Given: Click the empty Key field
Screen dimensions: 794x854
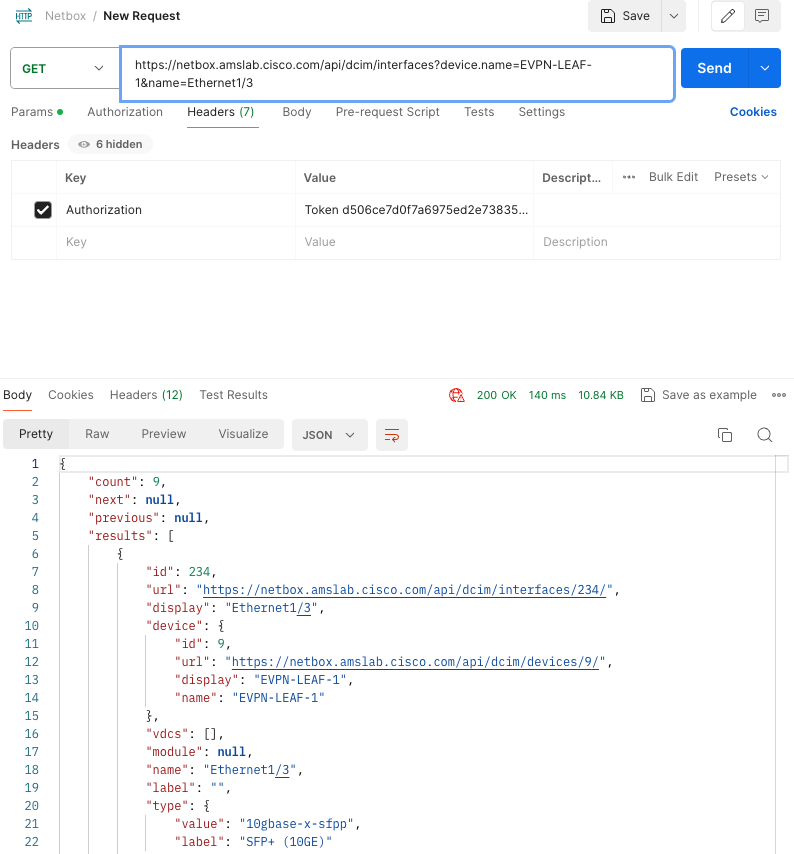Looking at the screenshot, I should coord(175,242).
